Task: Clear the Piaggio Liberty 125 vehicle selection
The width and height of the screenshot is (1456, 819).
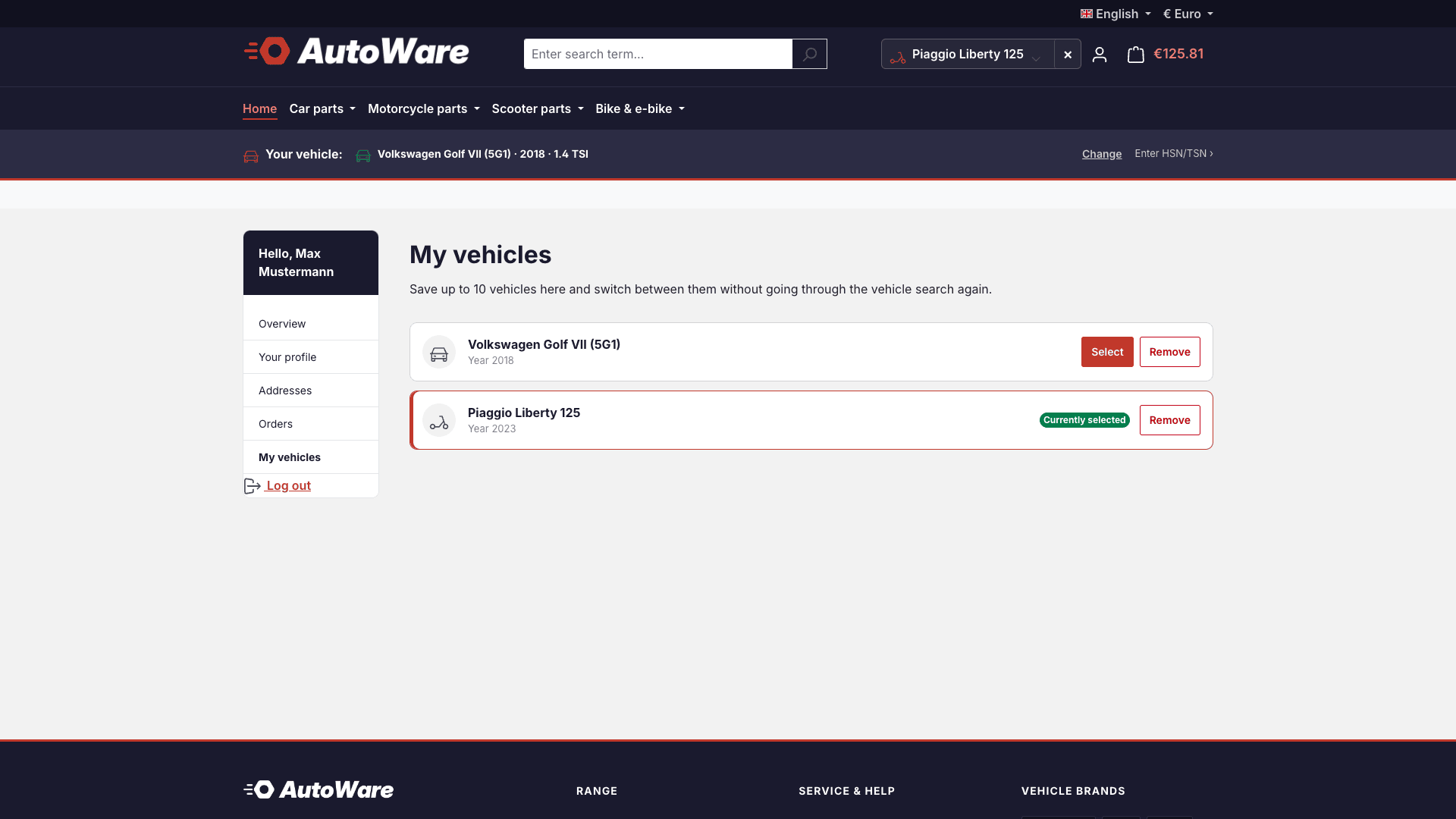Action: (x=1068, y=54)
